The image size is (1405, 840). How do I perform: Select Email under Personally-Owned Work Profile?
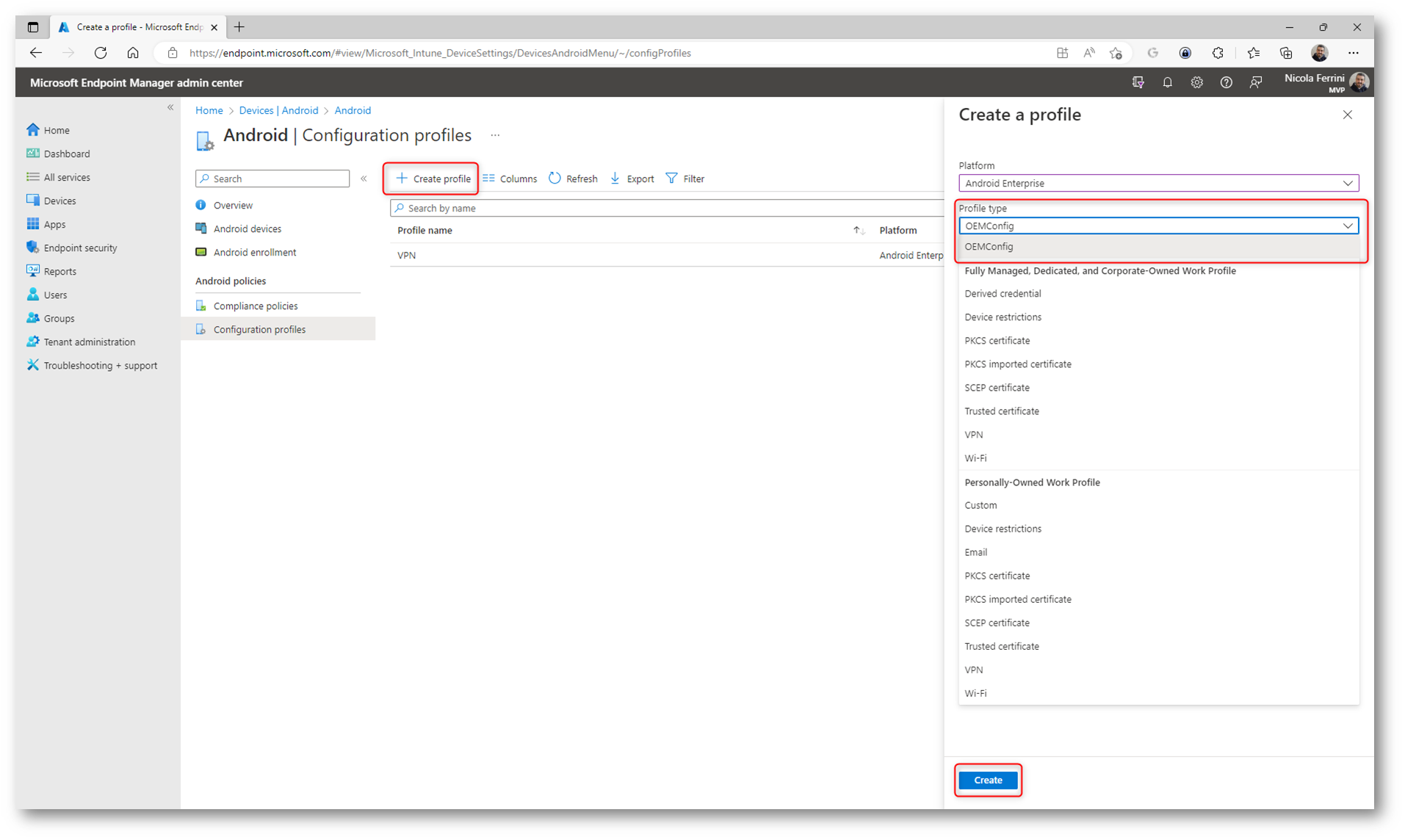point(1158,552)
